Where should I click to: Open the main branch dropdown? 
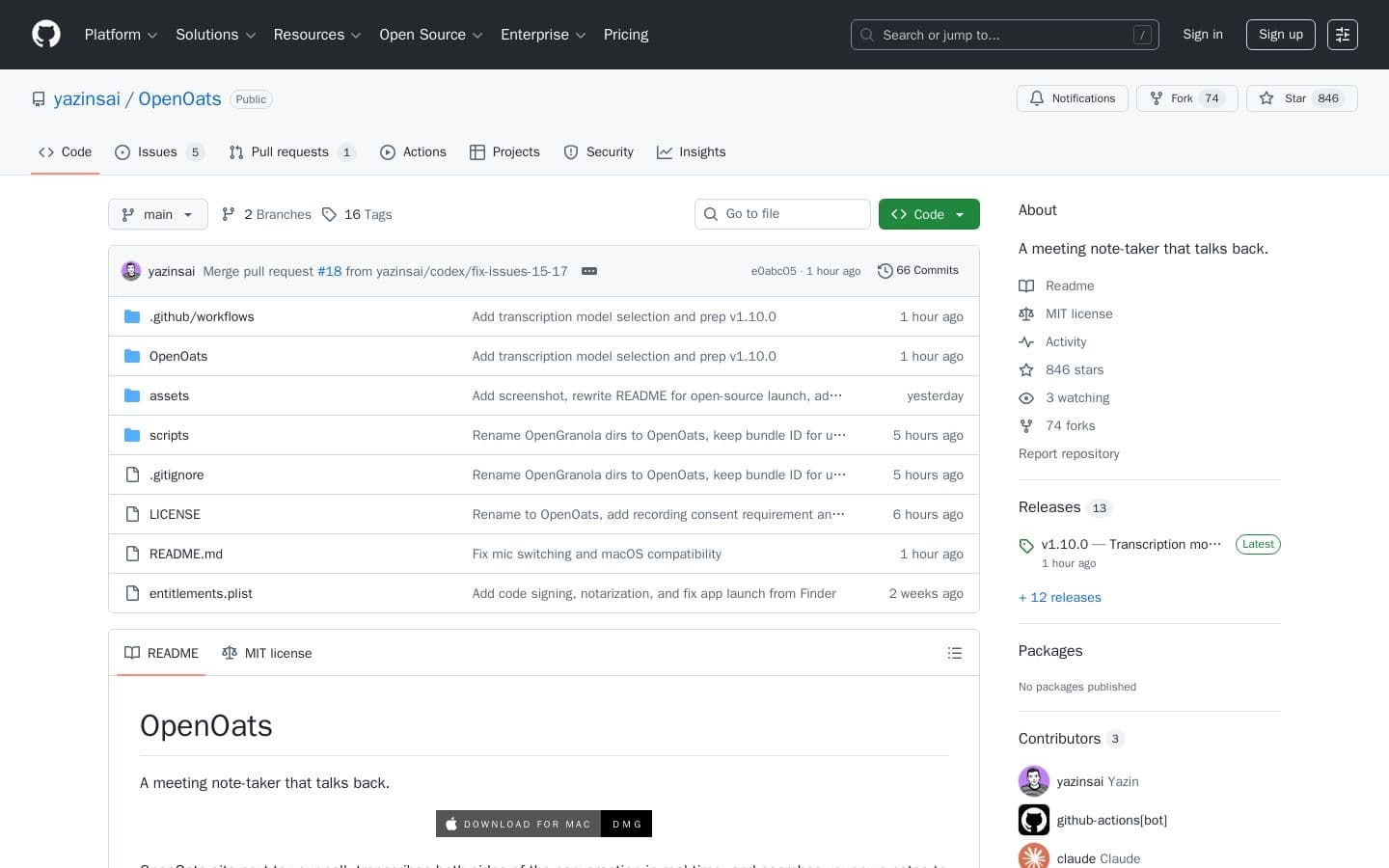pyautogui.click(x=157, y=214)
